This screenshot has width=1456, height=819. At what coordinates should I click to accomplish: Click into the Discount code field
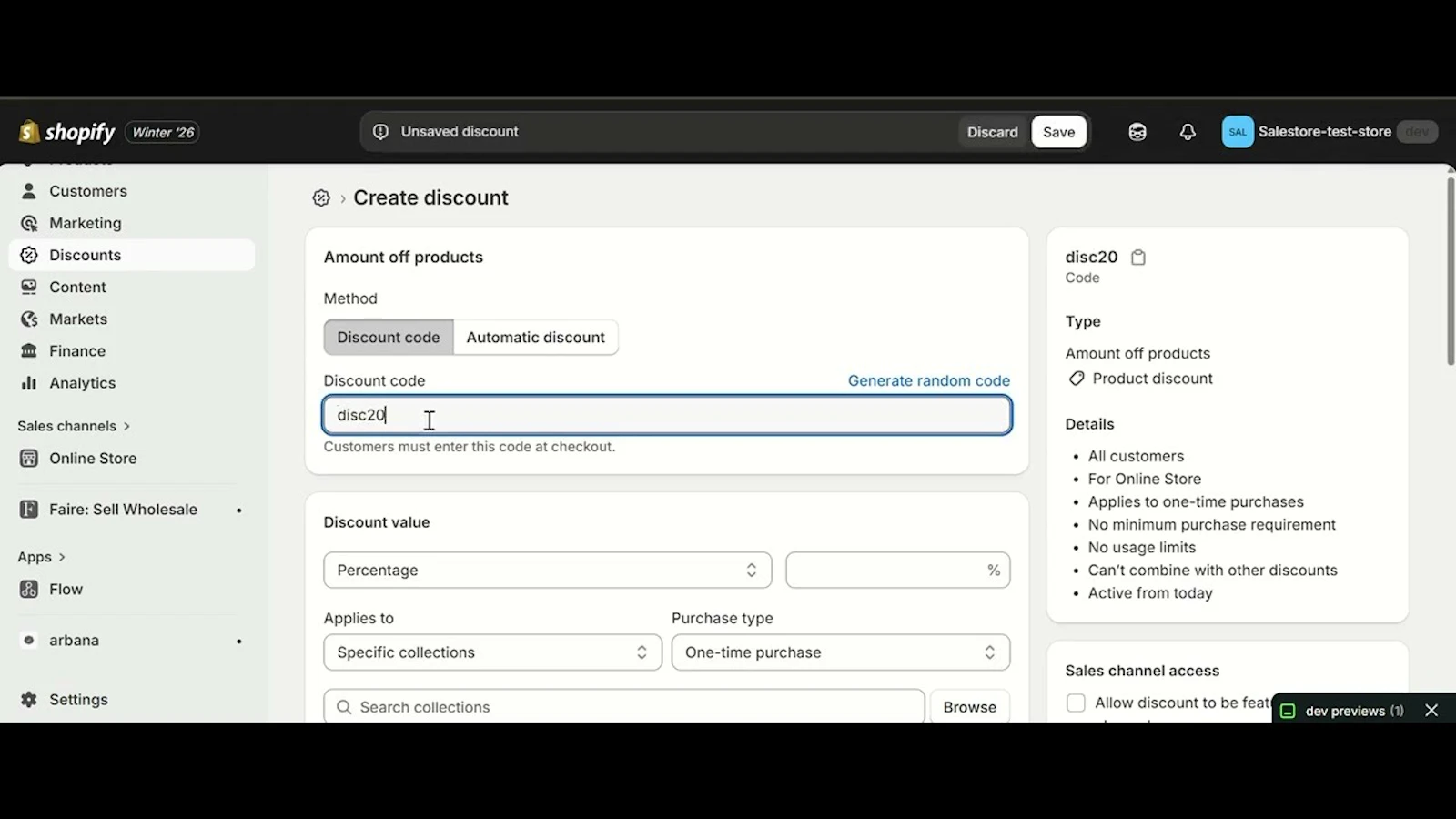667,415
